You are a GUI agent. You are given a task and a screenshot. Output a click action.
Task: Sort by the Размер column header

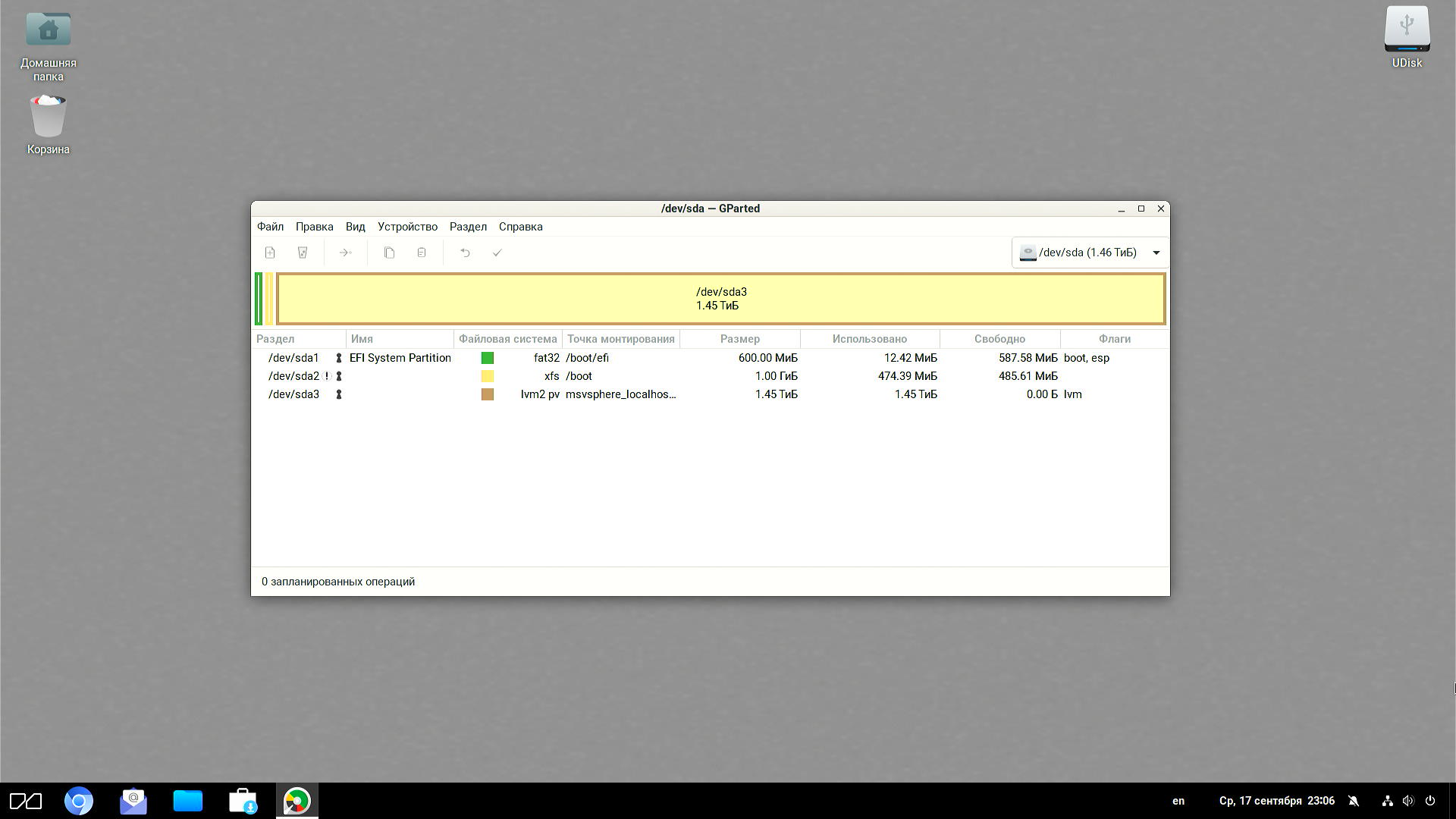coord(739,339)
